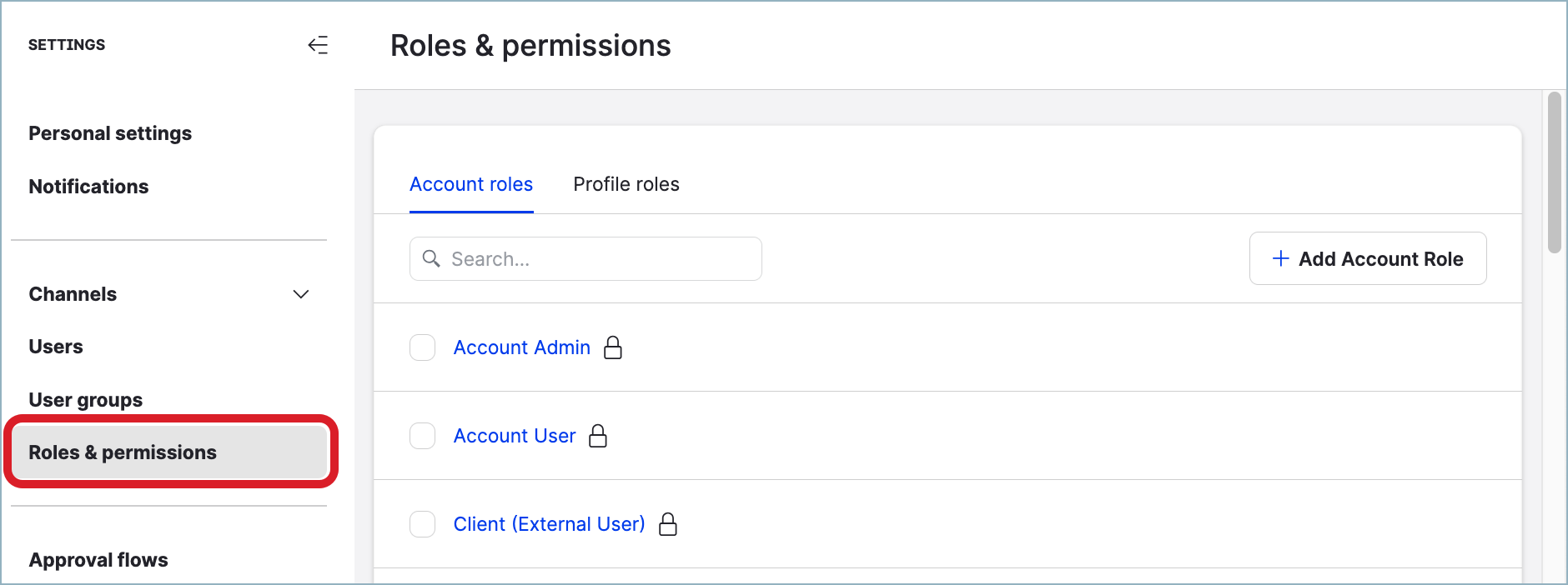Switch to the Account roles tab
The width and height of the screenshot is (1568, 585).
pyautogui.click(x=470, y=184)
